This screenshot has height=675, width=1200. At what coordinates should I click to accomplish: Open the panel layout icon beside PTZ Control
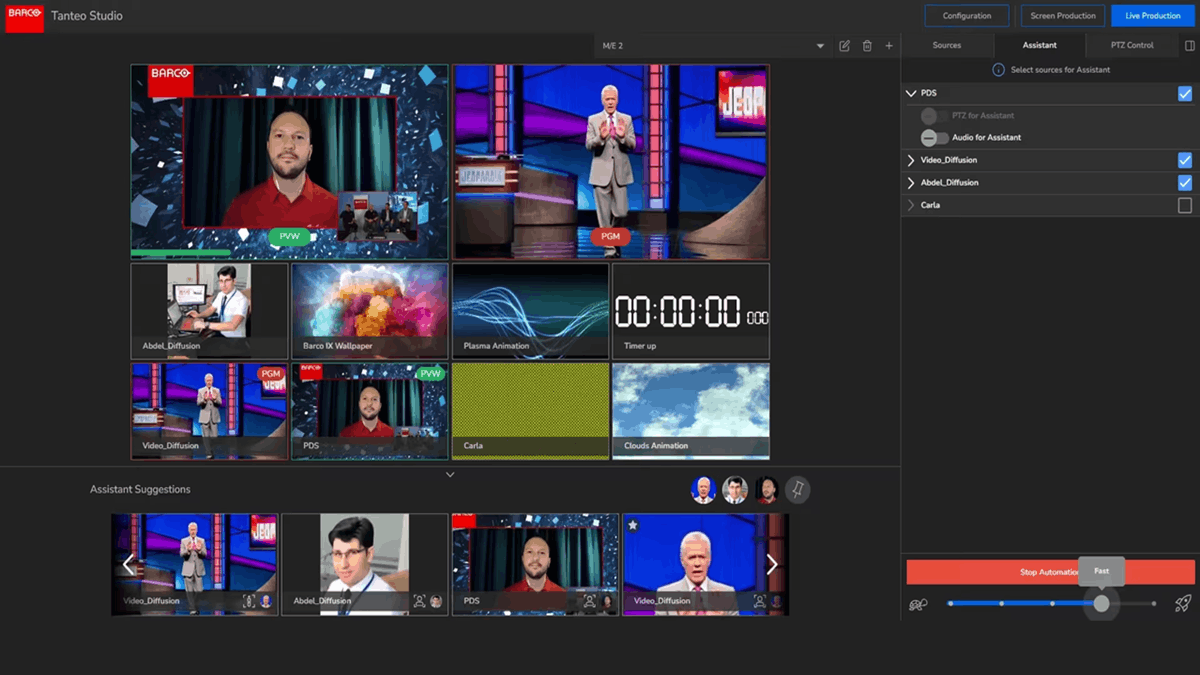1189,45
